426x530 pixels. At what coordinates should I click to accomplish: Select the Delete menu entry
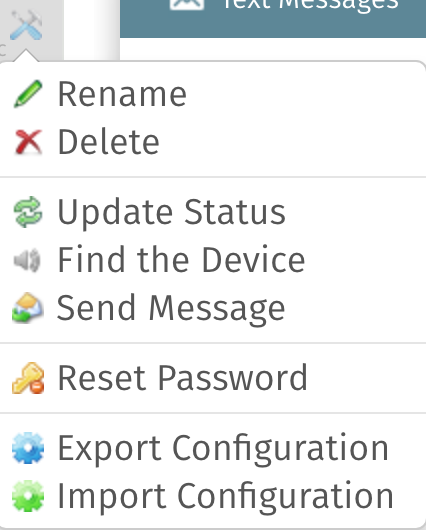tap(213, 142)
